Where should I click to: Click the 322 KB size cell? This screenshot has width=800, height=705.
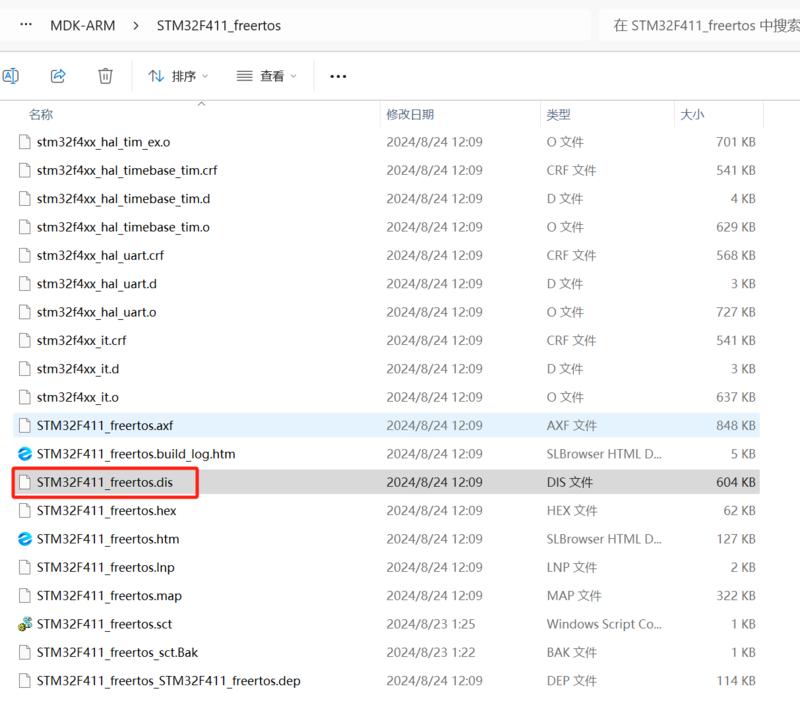point(736,596)
